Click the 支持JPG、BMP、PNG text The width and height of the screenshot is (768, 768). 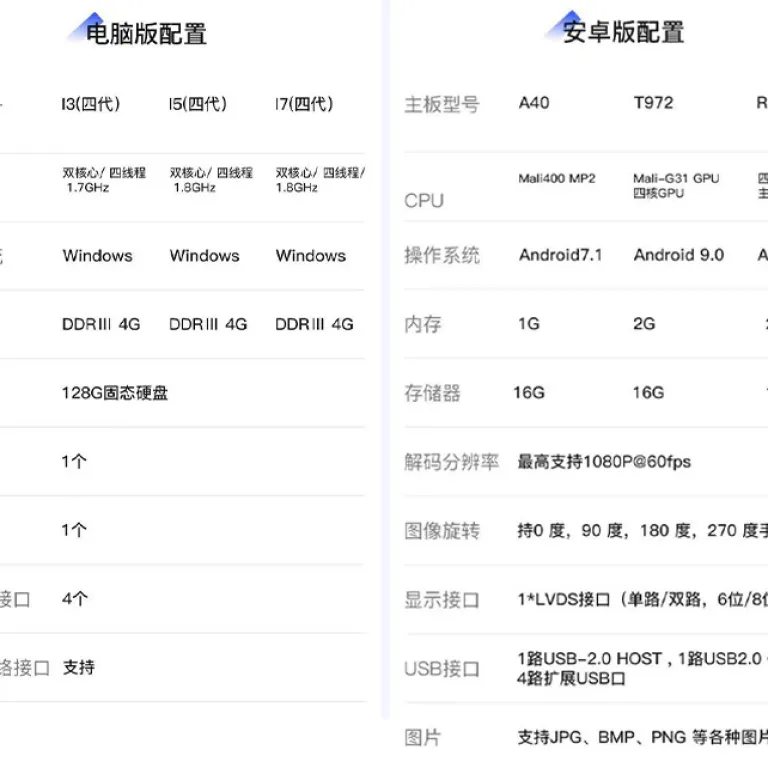pyautogui.click(x=602, y=737)
